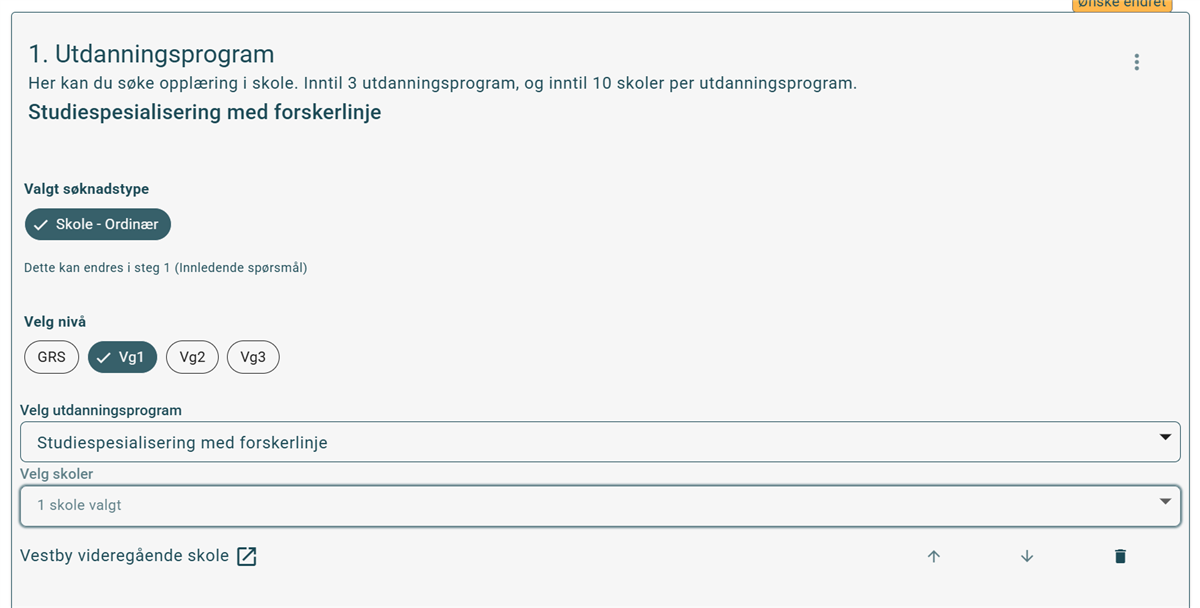Open Vestby videregående skole link
Screen dimensions: 1200x608
click(125, 556)
